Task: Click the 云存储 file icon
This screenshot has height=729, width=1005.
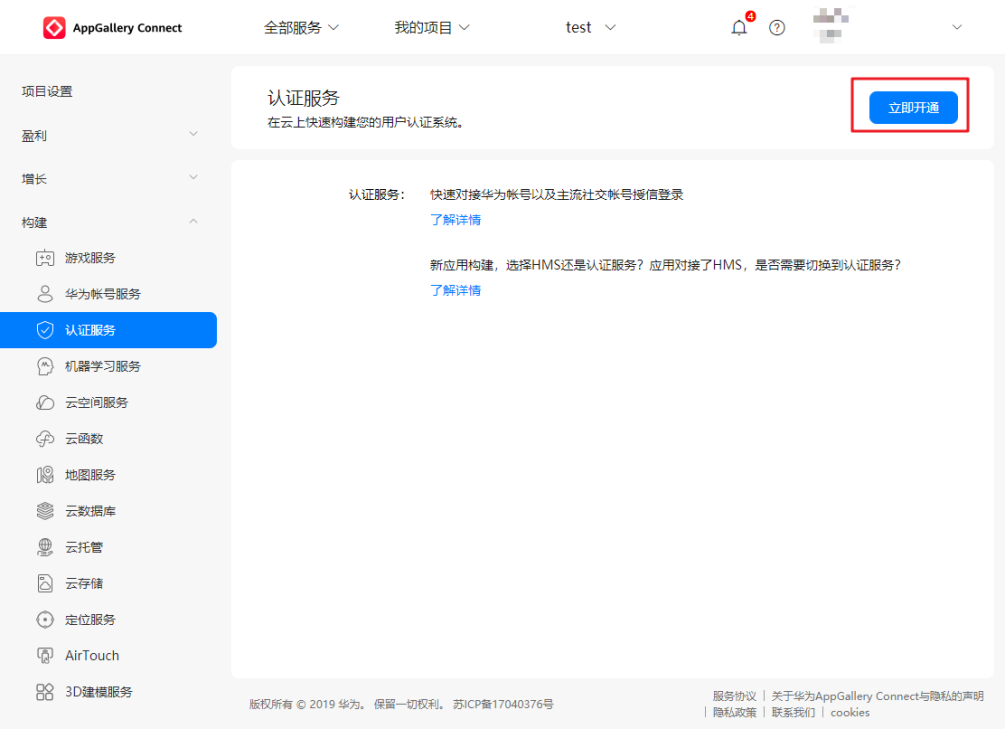Action: pyautogui.click(x=45, y=583)
